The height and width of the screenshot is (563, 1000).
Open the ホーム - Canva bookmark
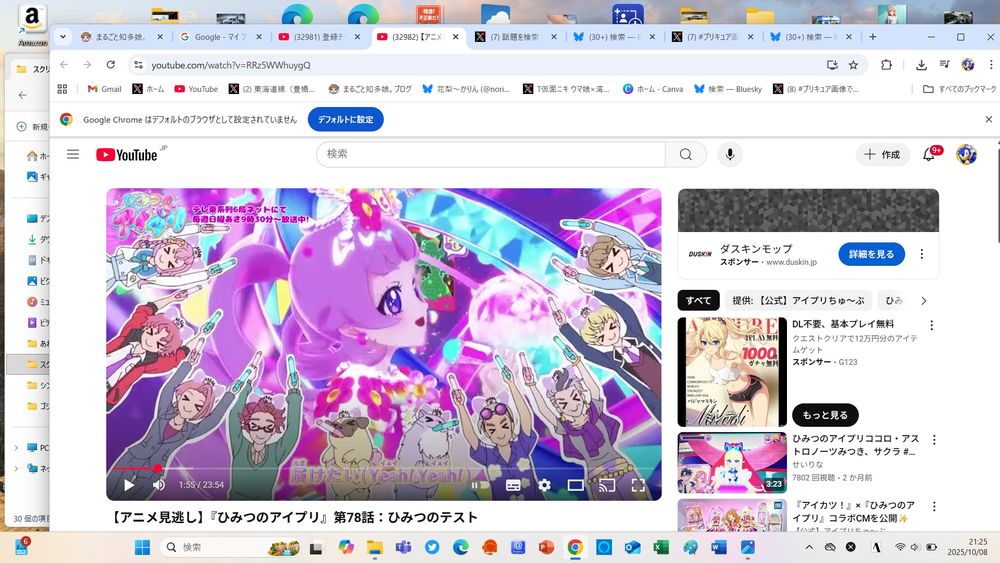coord(653,89)
